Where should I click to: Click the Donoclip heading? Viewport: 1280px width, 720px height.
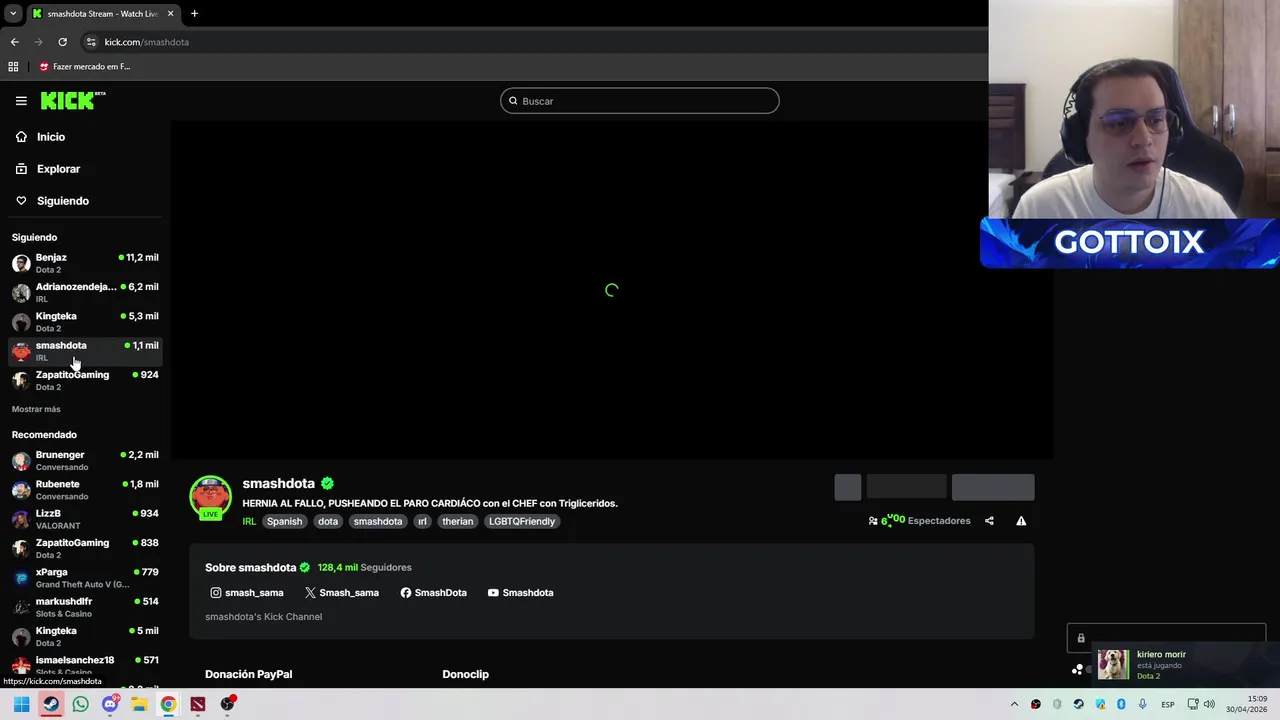(466, 675)
